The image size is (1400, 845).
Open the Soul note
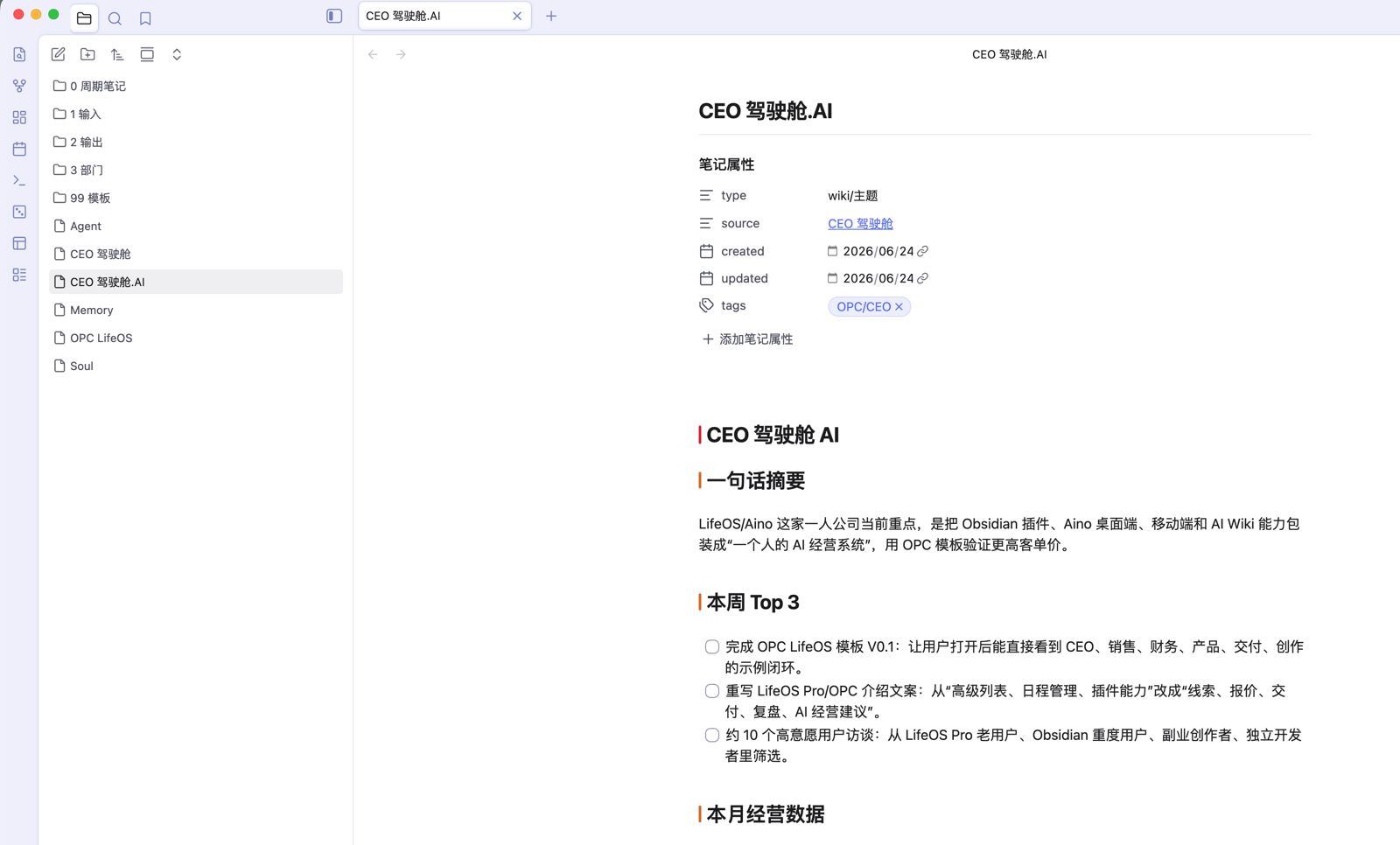(x=196, y=366)
